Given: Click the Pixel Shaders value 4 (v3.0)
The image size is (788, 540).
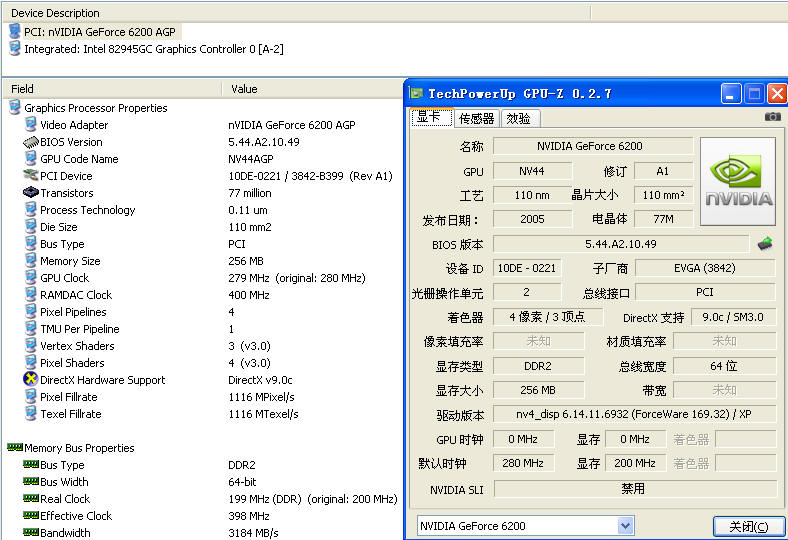Looking at the screenshot, I should pos(249,363).
